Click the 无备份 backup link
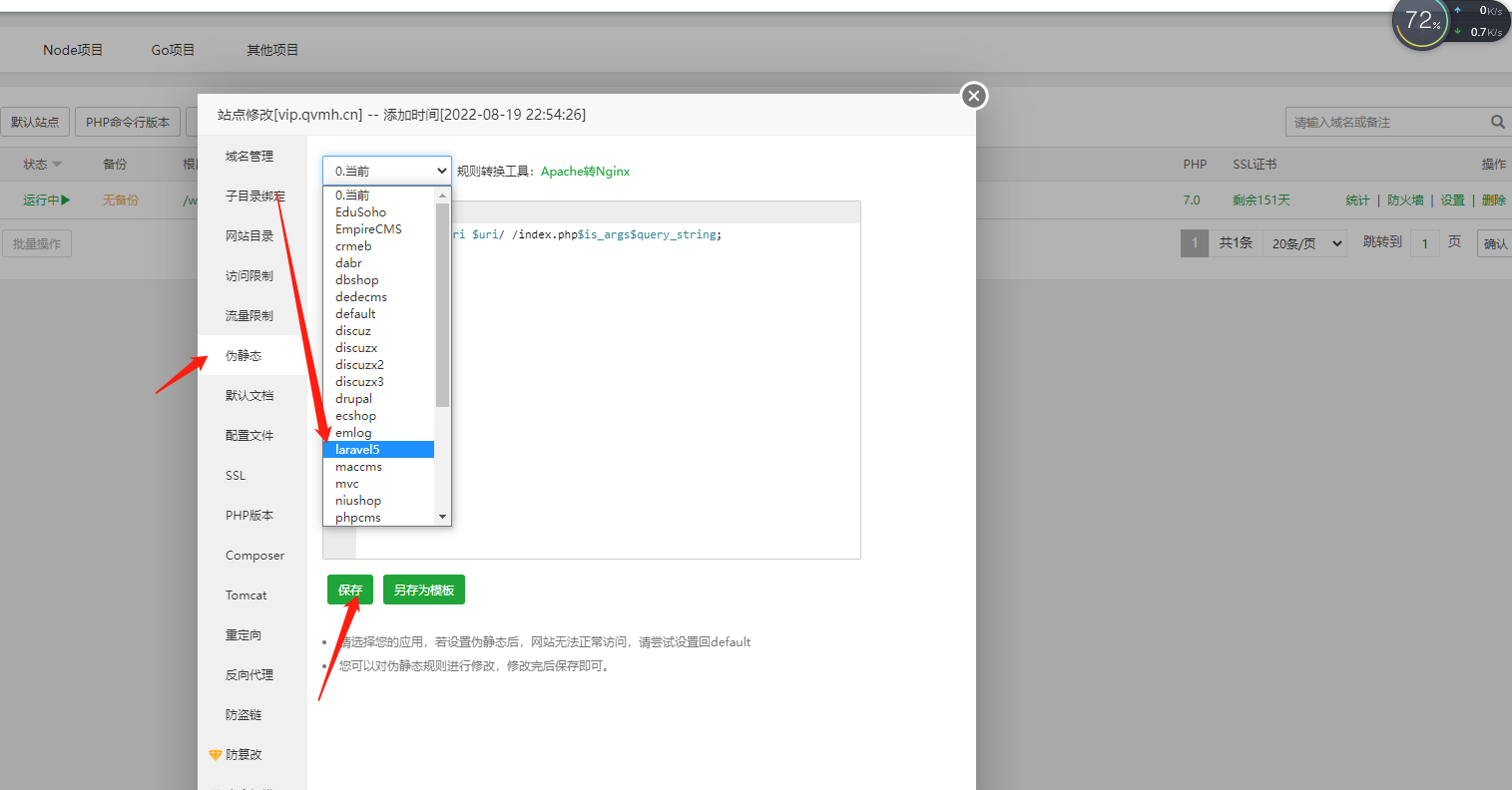Image resolution: width=1512 pixels, height=790 pixels. 121,200
